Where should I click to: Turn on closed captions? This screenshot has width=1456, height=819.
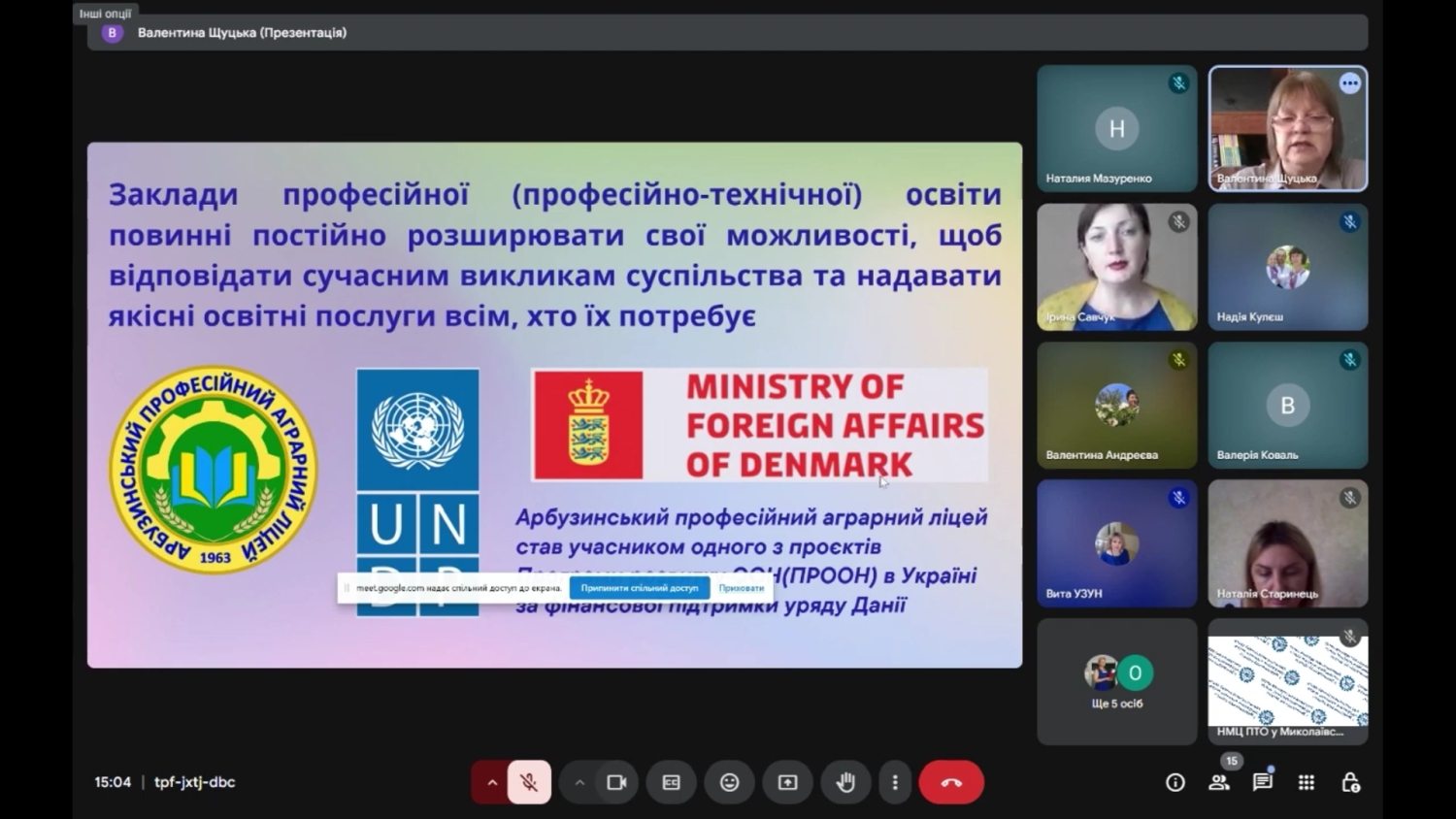(x=672, y=782)
